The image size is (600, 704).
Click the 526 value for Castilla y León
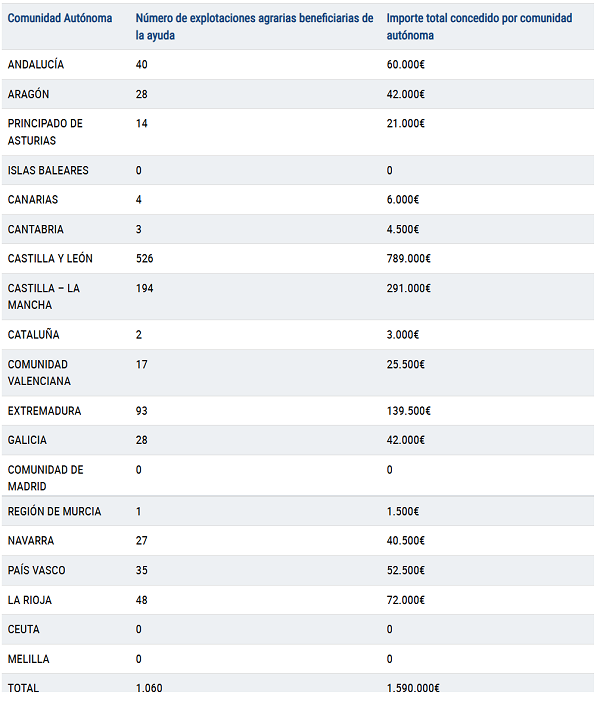point(145,258)
